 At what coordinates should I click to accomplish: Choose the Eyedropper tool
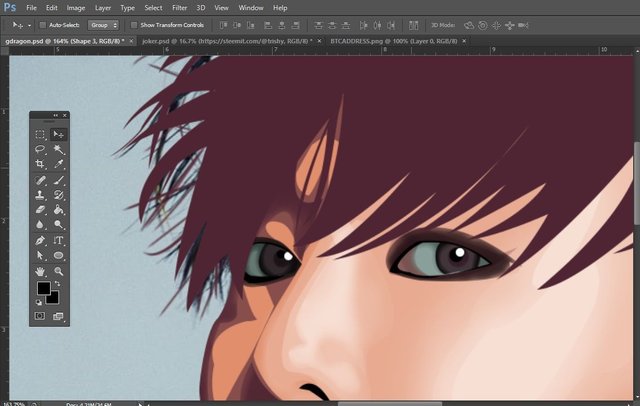tap(58, 164)
